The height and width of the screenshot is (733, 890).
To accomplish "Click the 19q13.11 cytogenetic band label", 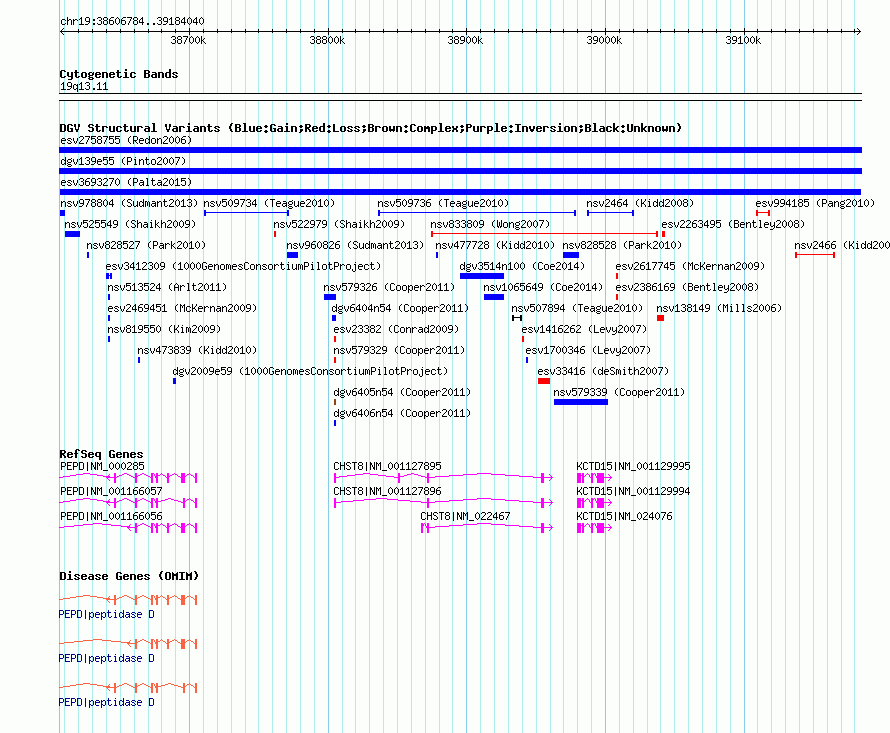I will point(84,86).
